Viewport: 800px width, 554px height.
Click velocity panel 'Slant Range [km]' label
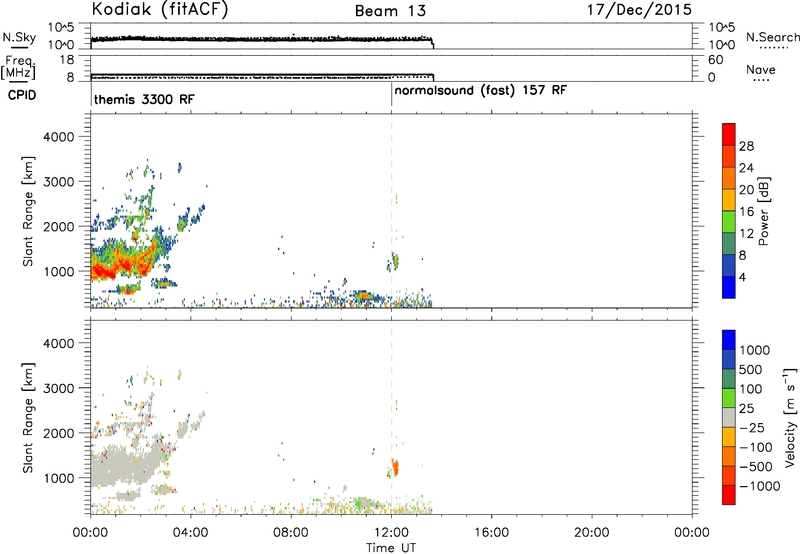tap(28, 417)
